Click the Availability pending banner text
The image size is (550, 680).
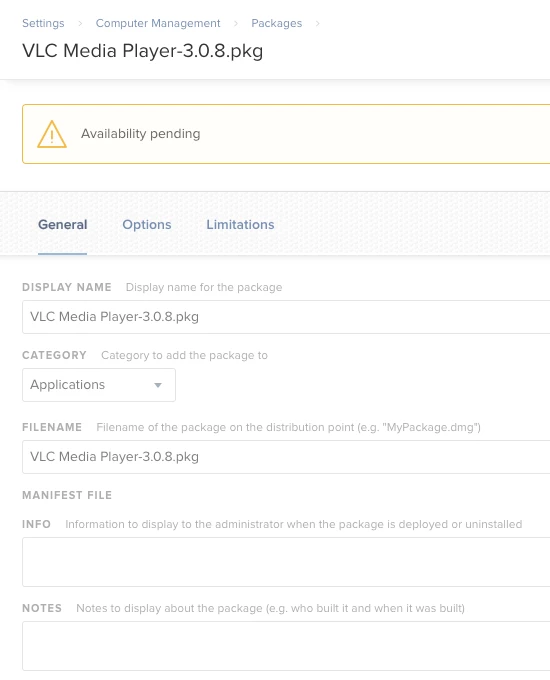point(141,134)
